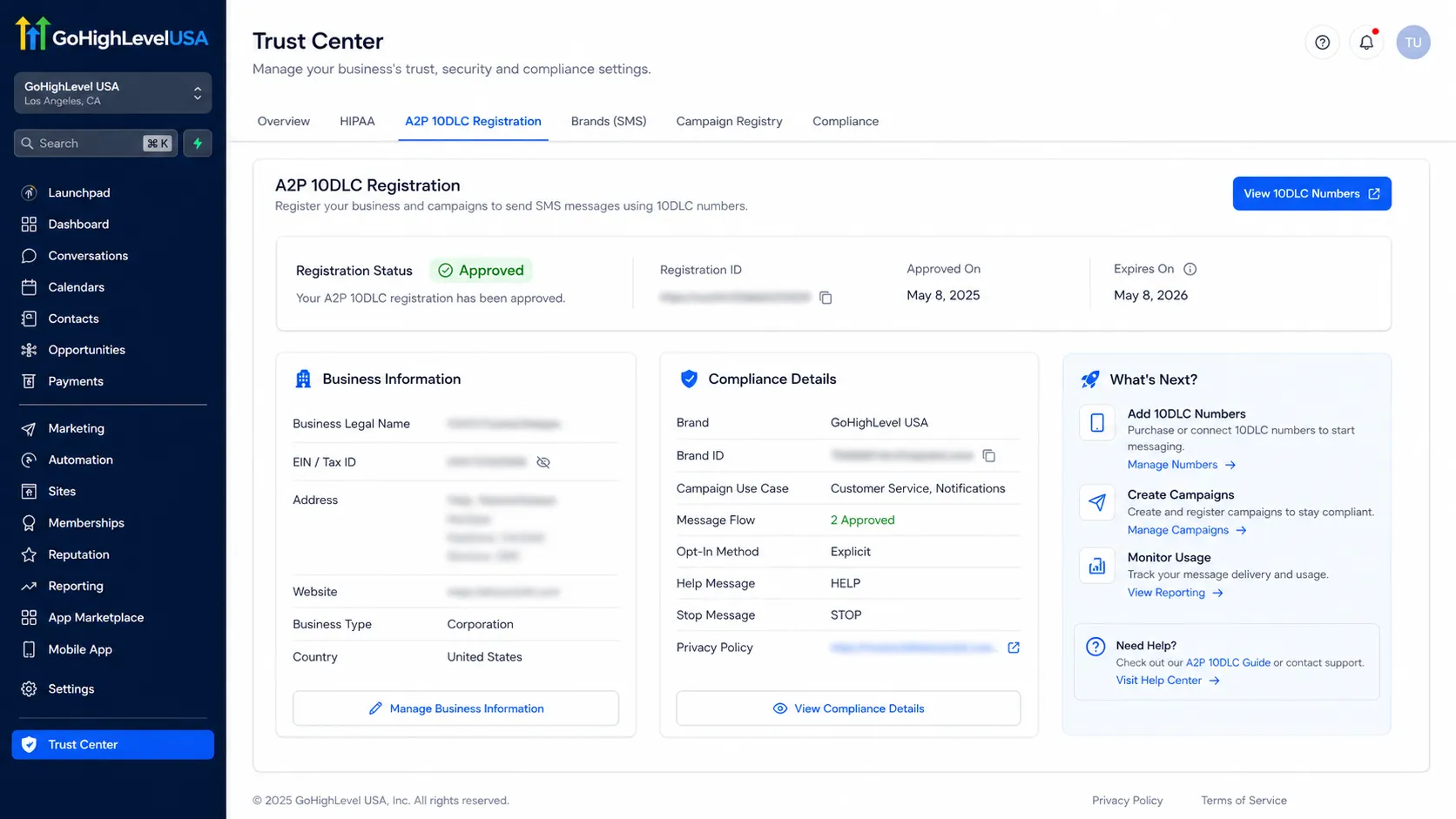Open the footer Terms of Service link
Viewport: 1456px width, 819px height.
tap(1244, 801)
